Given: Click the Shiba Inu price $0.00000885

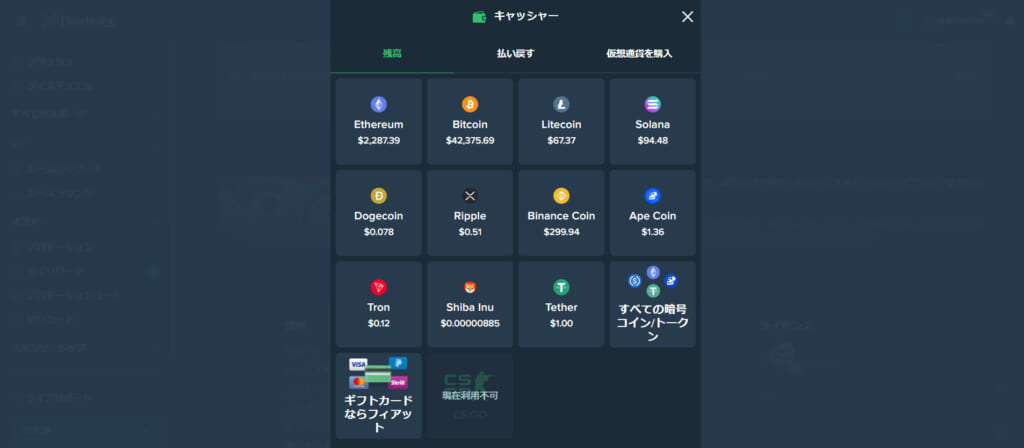Looking at the screenshot, I should coord(470,323).
